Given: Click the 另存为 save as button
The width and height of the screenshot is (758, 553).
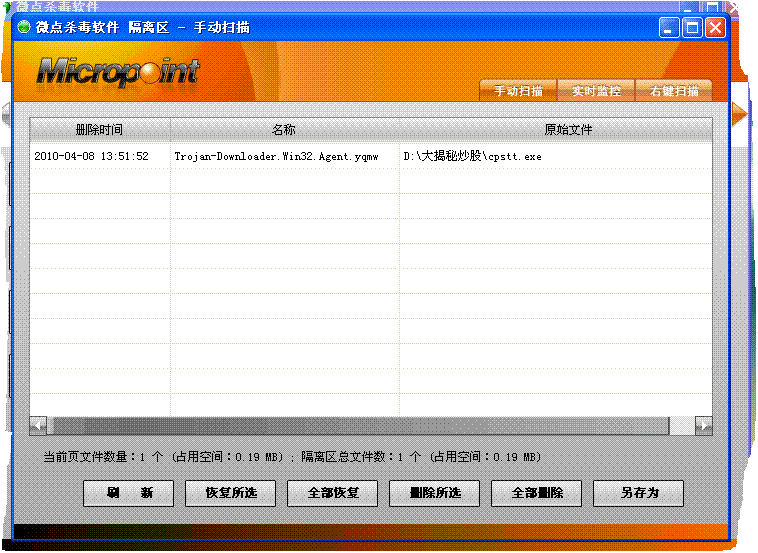Looking at the screenshot, I should coord(639,493).
